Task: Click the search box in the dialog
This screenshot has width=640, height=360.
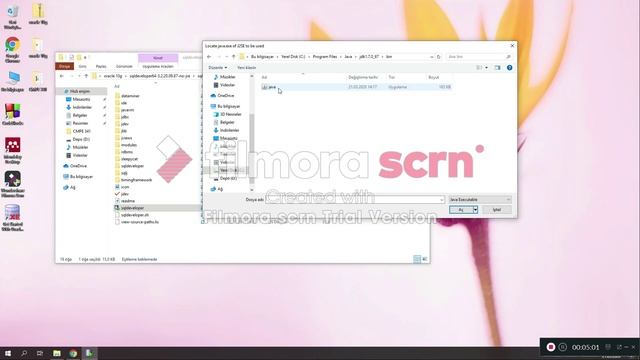Action: (479, 57)
